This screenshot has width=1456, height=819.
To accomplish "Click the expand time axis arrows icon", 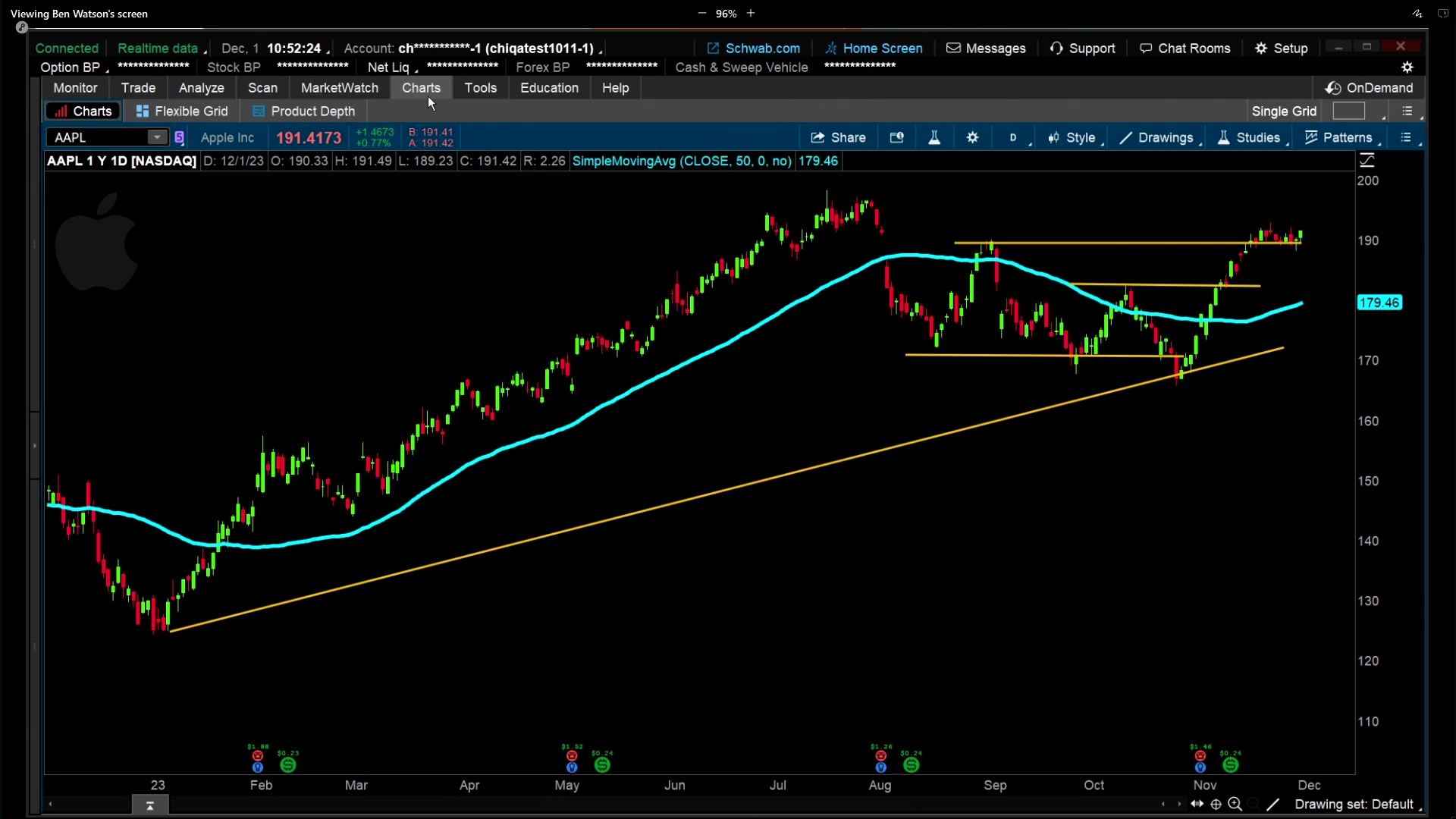I will (x=1197, y=804).
